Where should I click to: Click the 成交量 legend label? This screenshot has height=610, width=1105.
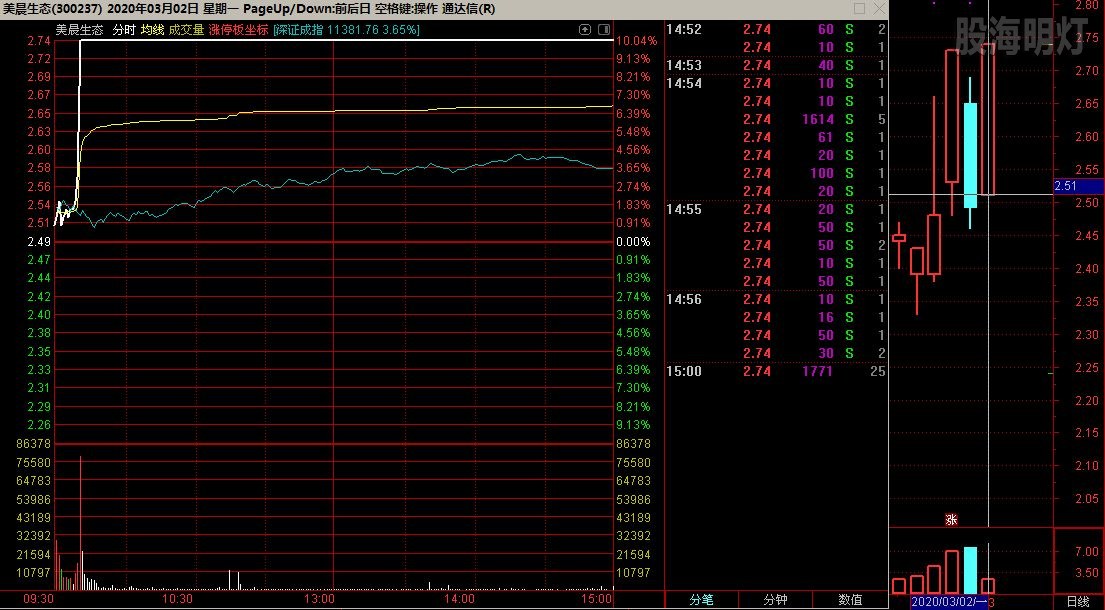pyautogui.click(x=186, y=30)
